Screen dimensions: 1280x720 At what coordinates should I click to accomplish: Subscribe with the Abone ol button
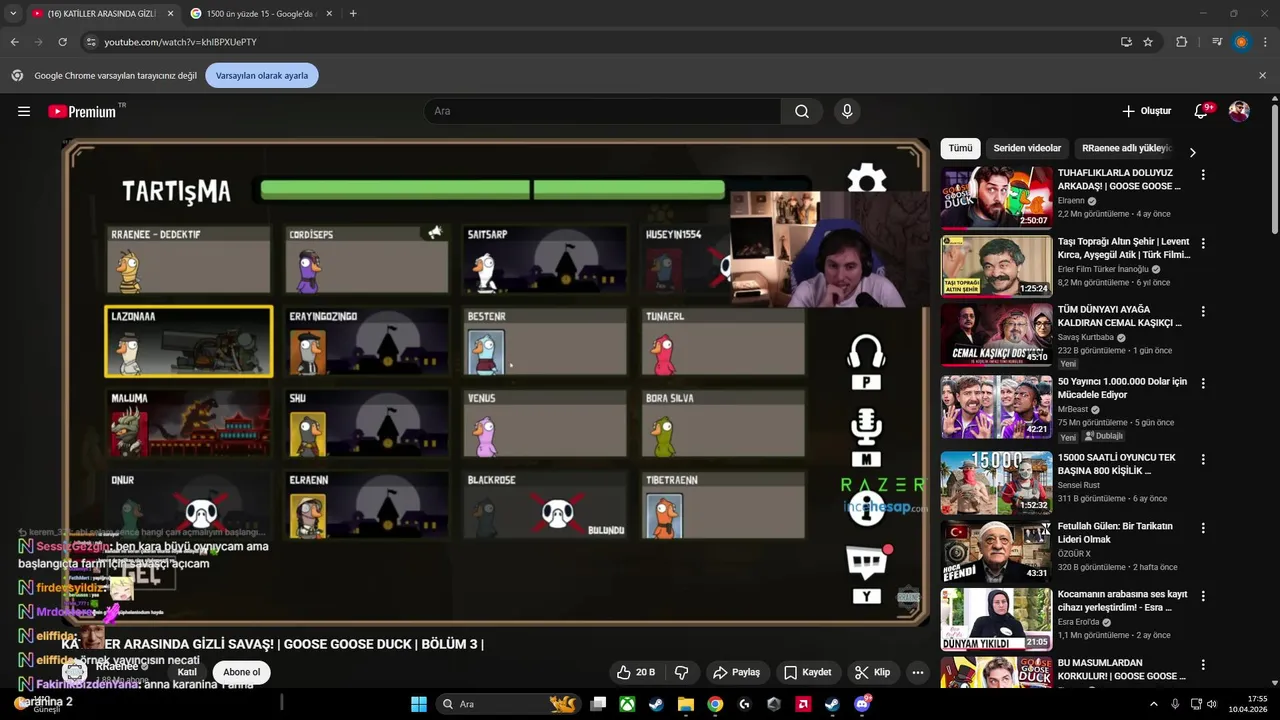tap(241, 672)
